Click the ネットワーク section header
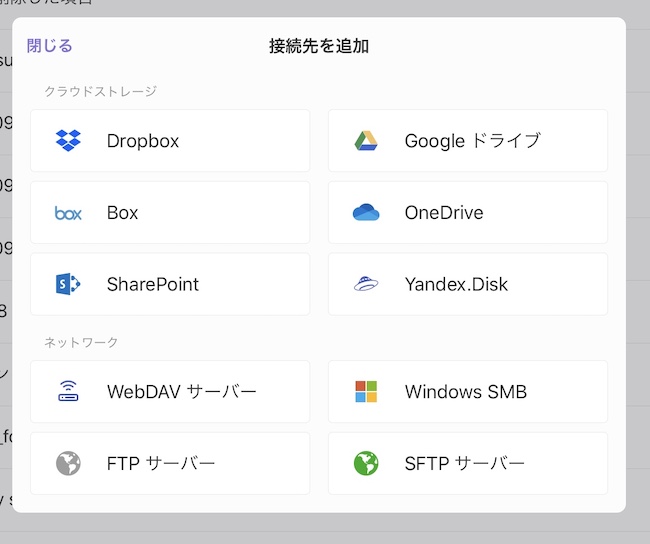The image size is (650, 544). 81,342
